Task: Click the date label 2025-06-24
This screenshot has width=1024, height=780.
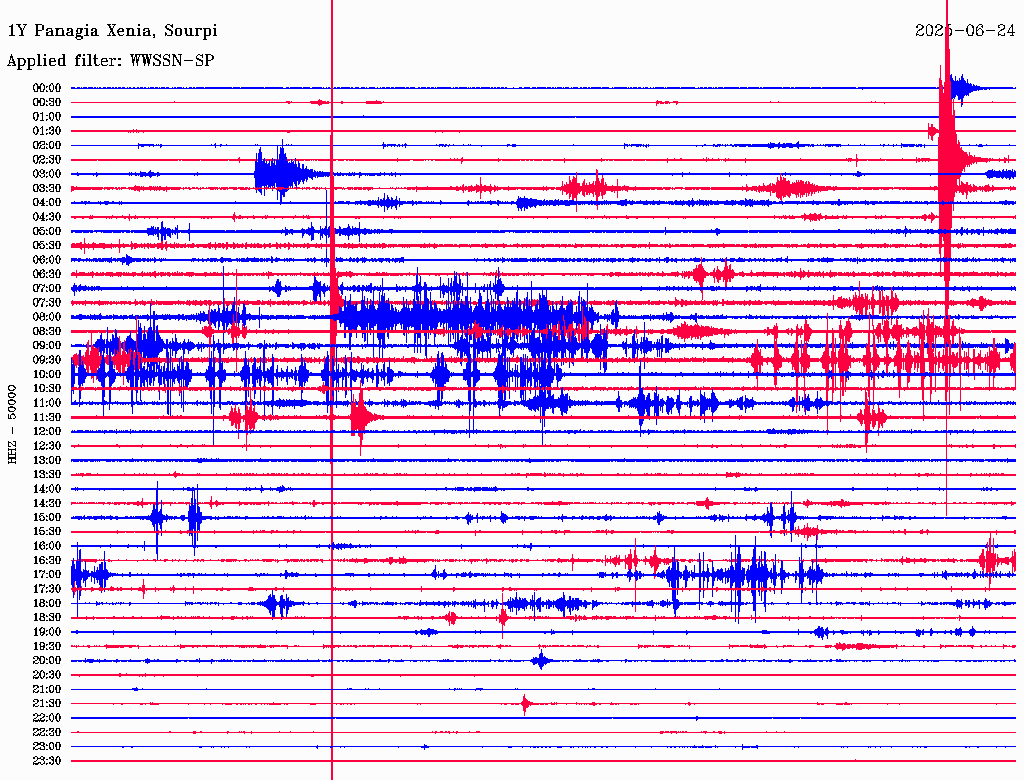Action: [x=965, y=31]
